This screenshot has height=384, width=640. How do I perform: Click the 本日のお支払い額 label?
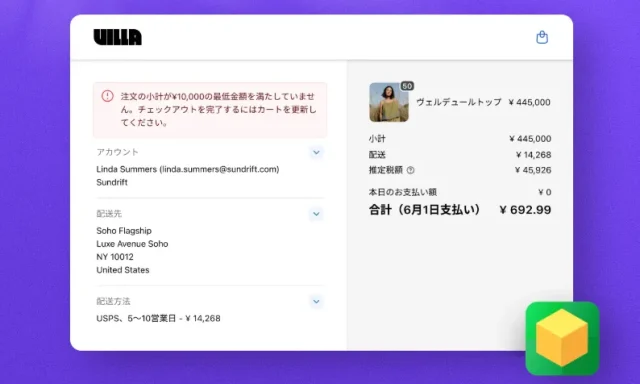pyautogui.click(x=403, y=192)
